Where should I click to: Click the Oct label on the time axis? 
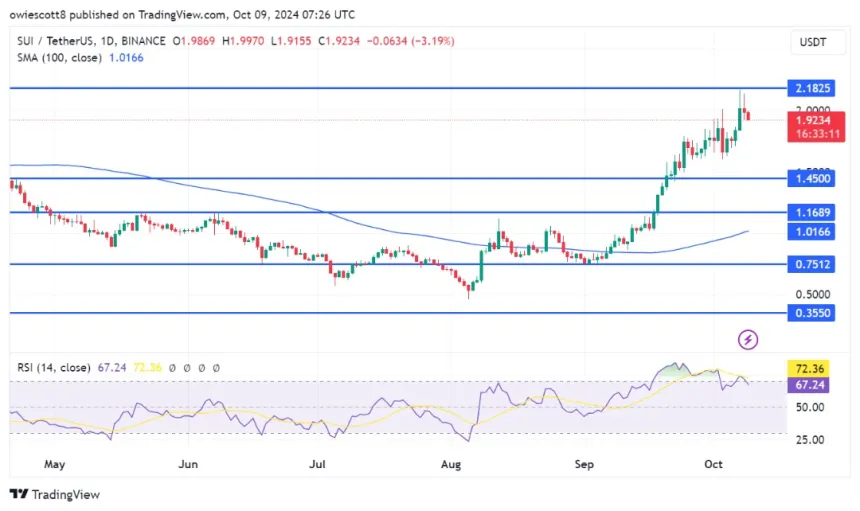(x=712, y=464)
